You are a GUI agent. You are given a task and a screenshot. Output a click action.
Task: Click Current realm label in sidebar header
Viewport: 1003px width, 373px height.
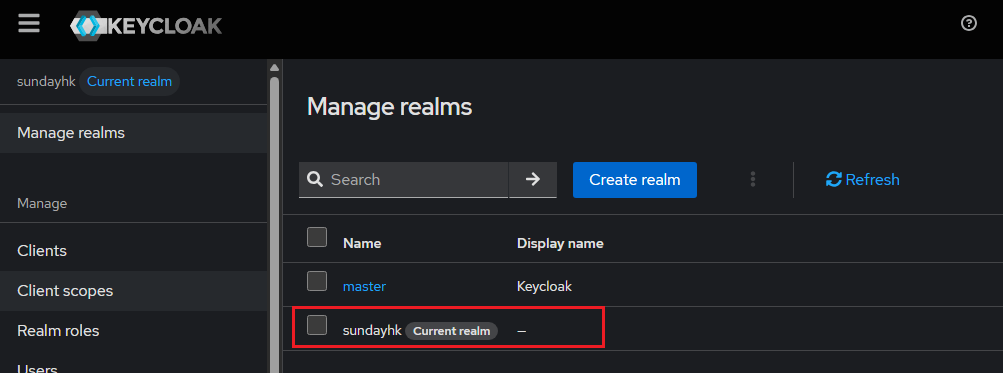pos(129,82)
